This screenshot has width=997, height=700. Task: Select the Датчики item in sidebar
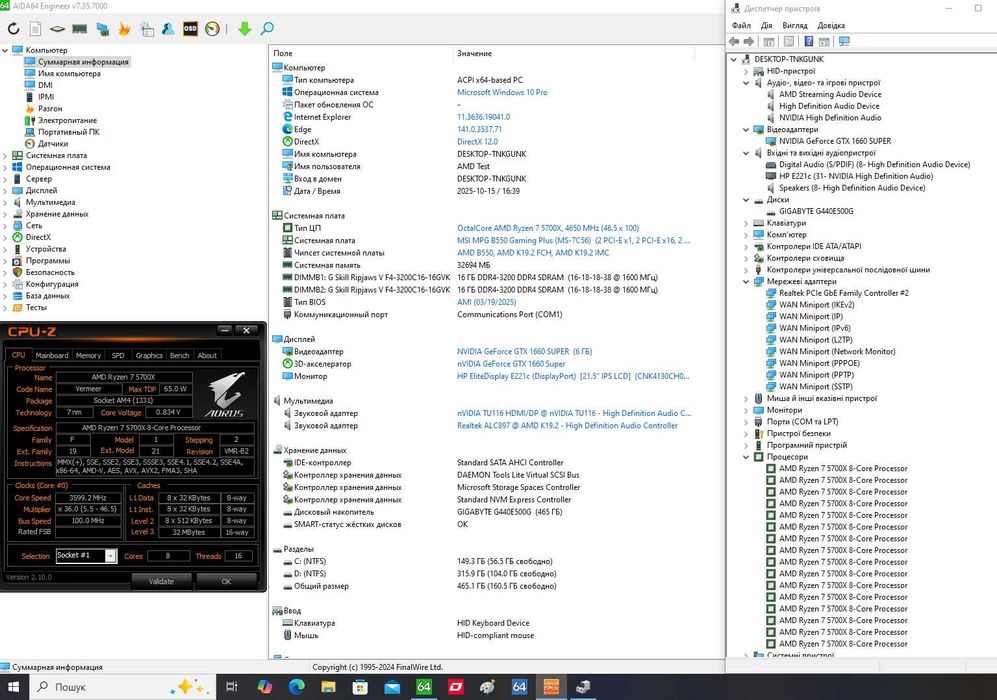[53, 144]
